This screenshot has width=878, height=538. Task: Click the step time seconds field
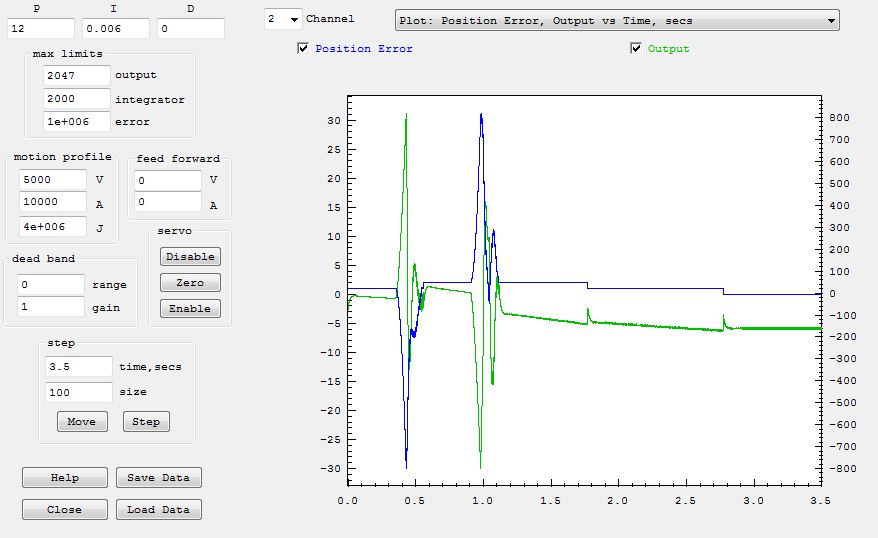[79, 366]
